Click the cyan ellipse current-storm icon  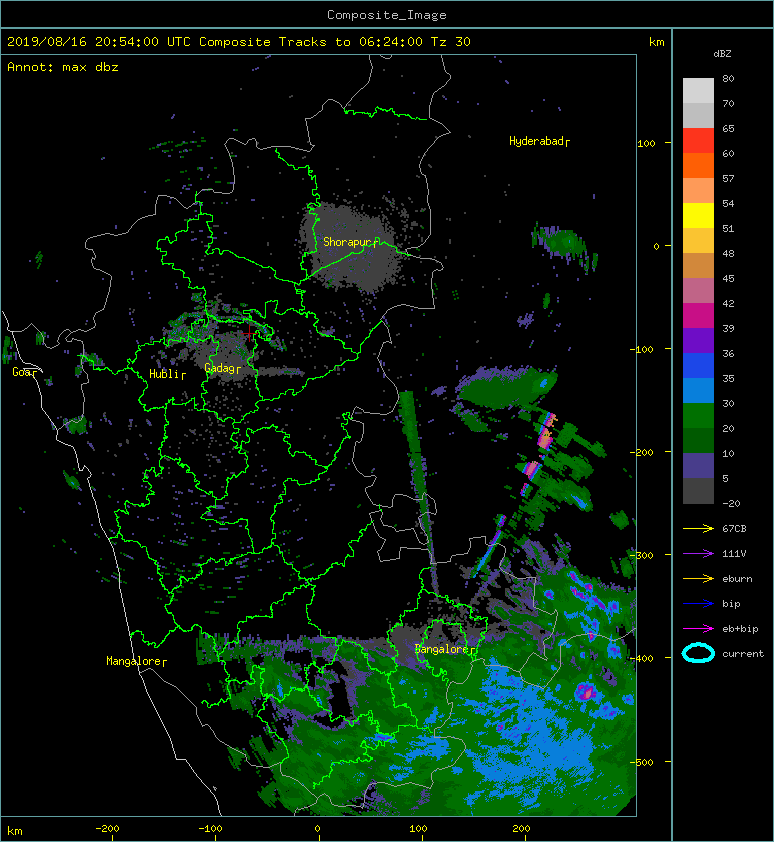click(698, 653)
